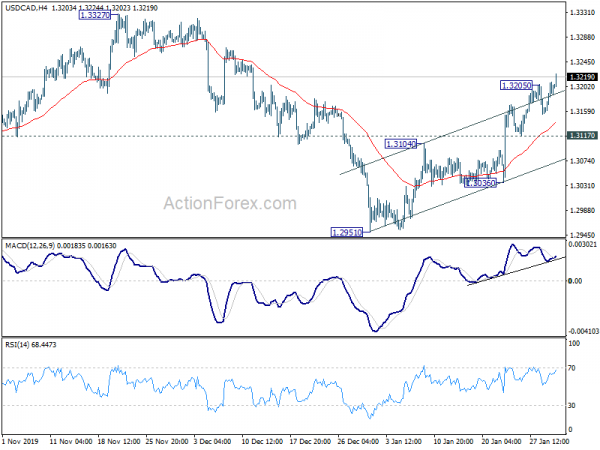Click the 1.32450 price axis value
Screen dimensions: 600x450
(x=582, y=62)
